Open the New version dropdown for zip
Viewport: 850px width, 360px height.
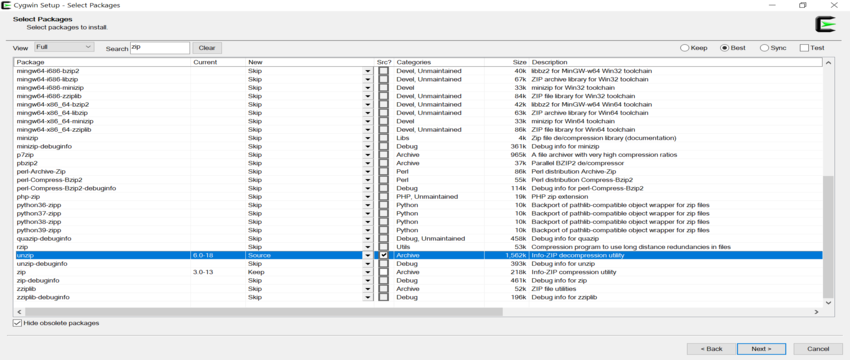[x=368, y=272]
